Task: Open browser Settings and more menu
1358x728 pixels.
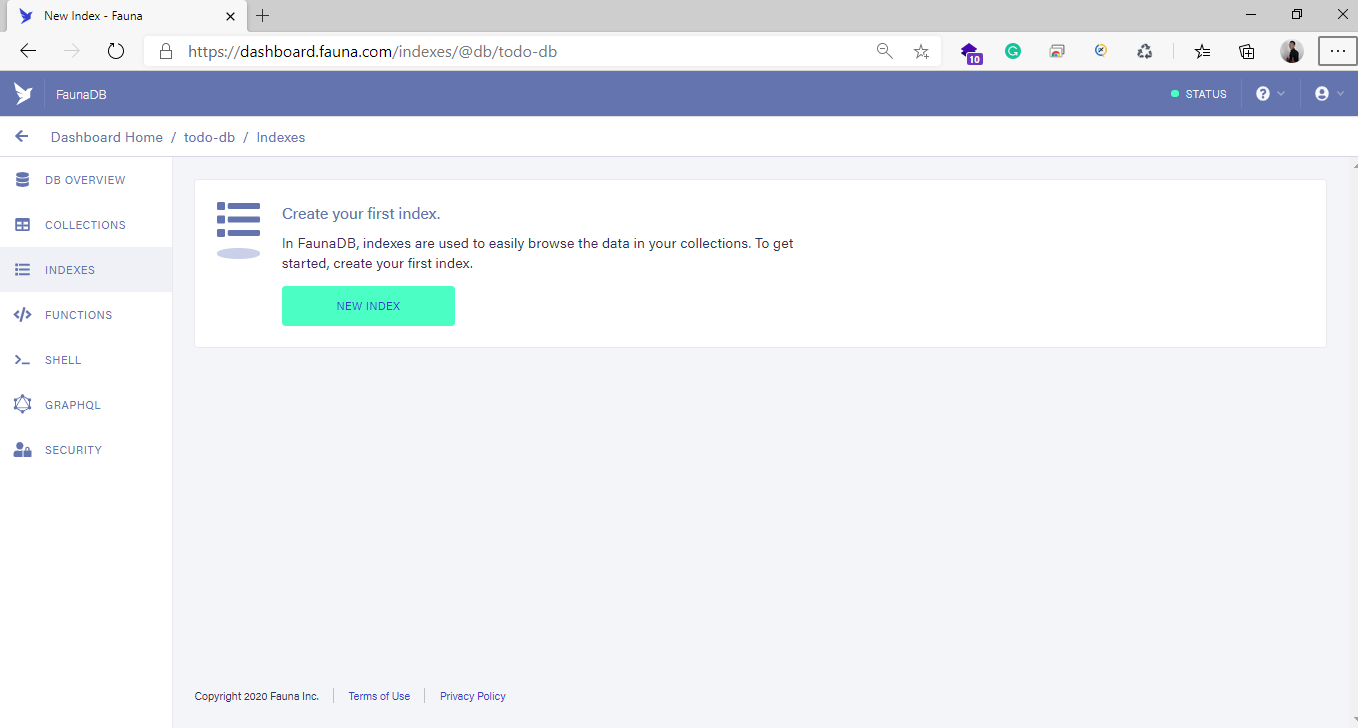Action: coord(1337,51)
